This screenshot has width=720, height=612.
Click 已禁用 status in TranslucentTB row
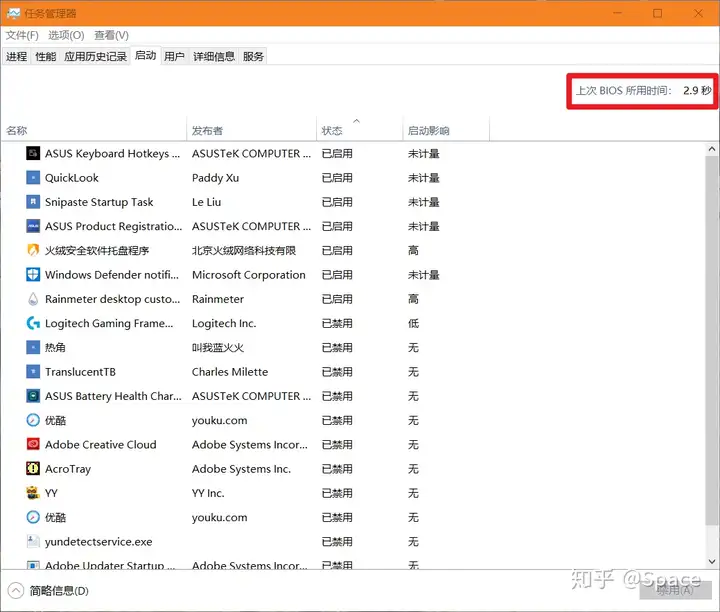337,372
